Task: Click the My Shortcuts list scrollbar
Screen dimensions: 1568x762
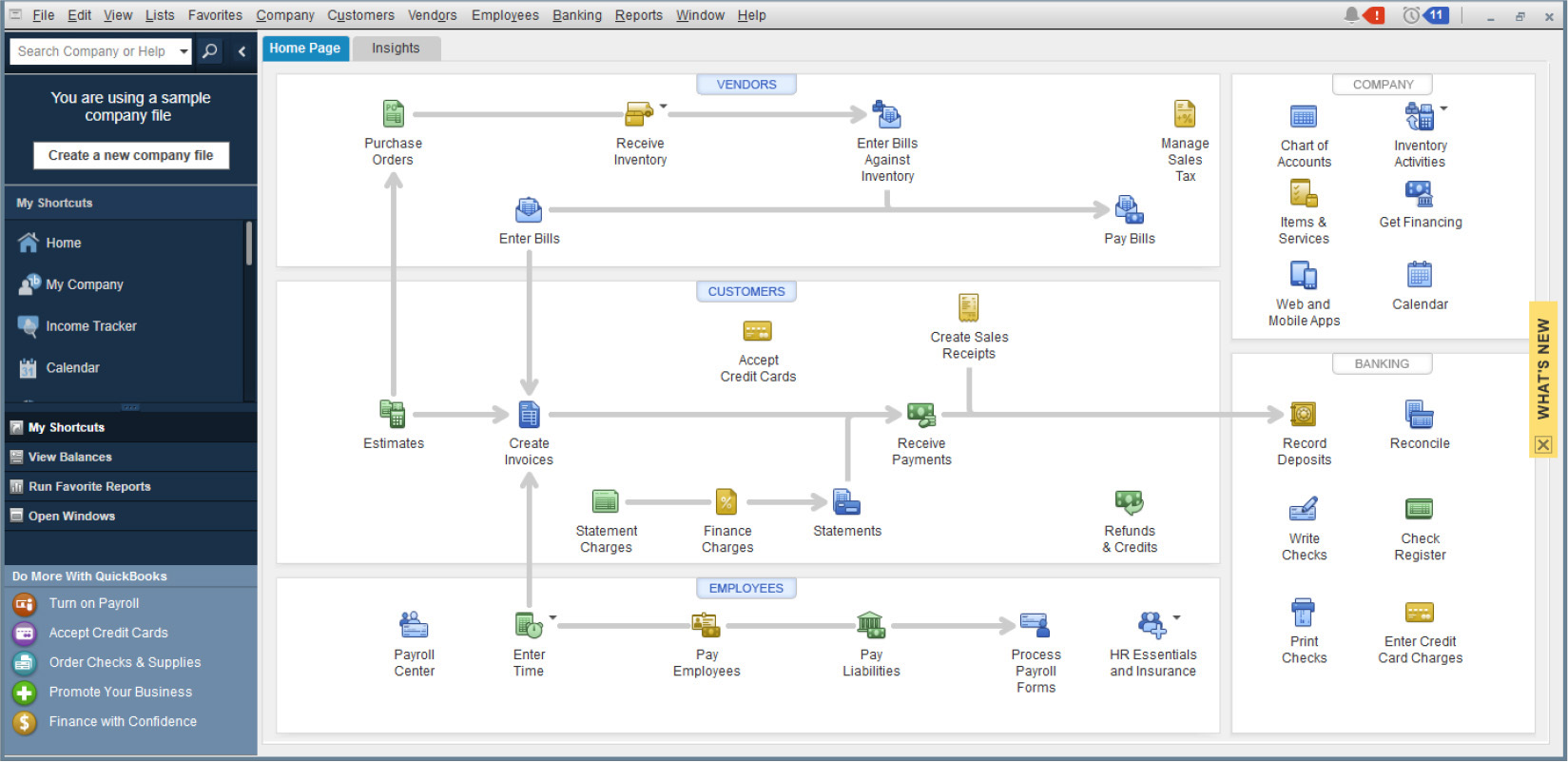Action: click(x=249, y=244)
